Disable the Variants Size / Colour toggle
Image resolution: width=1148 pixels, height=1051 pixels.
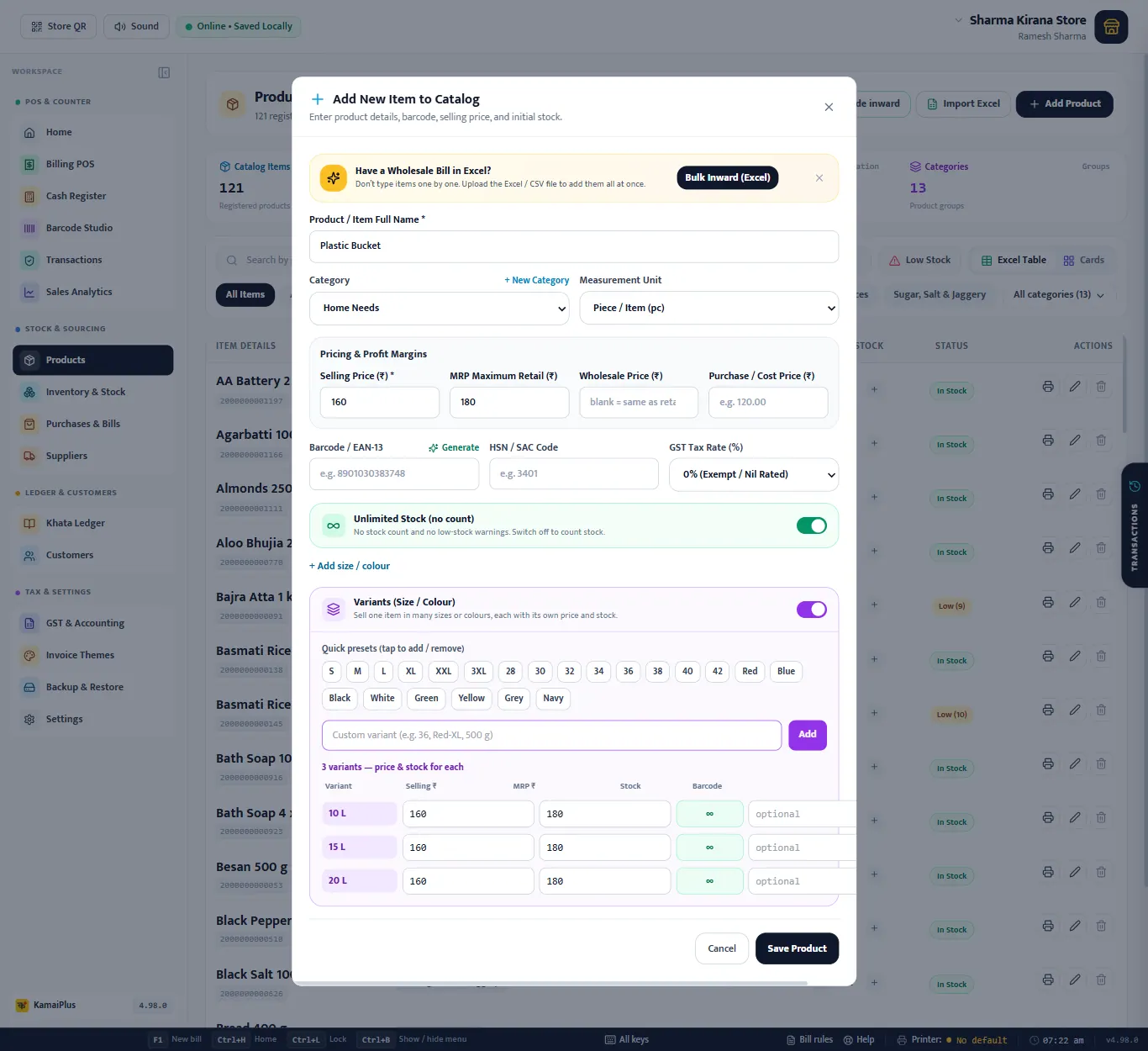[x=812, y=610]
